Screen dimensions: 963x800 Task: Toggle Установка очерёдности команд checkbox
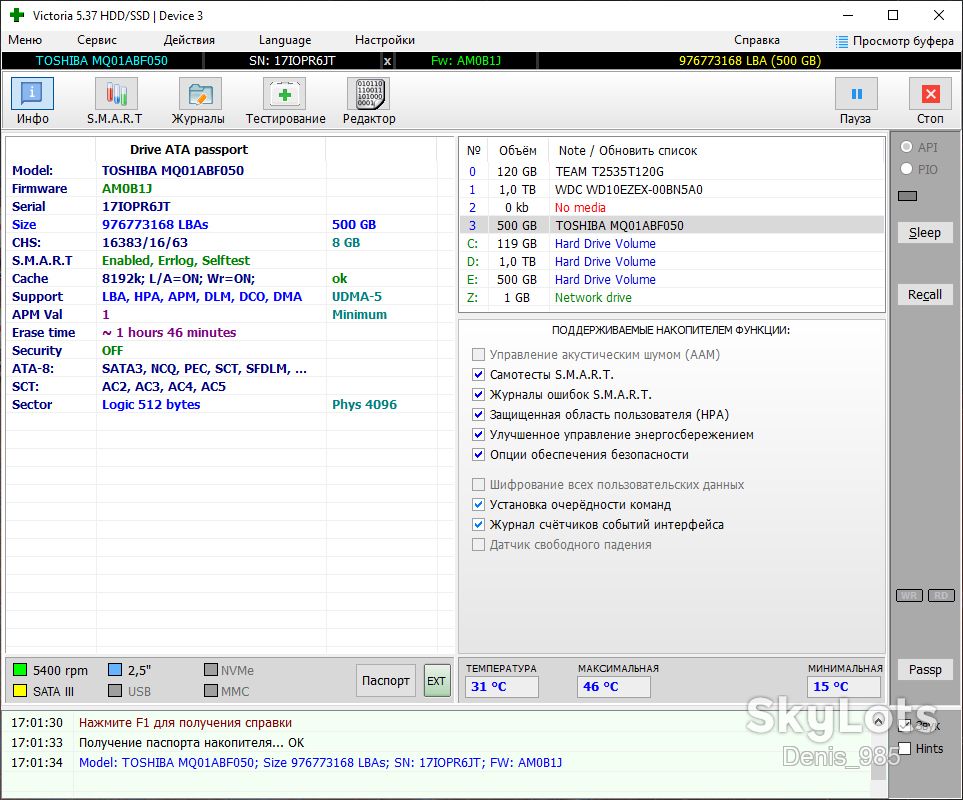click(478, 505)
